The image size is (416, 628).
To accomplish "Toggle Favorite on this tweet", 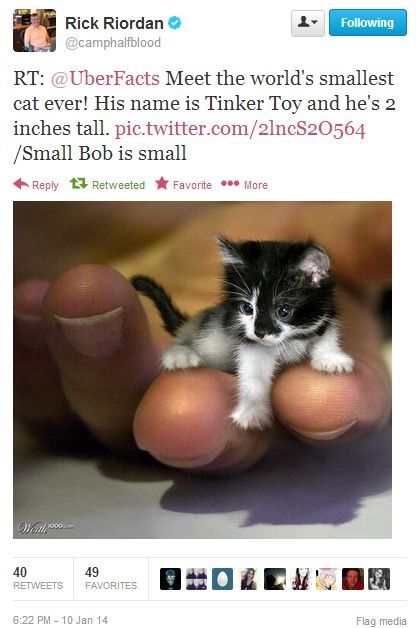I will [x=183, y=184].
